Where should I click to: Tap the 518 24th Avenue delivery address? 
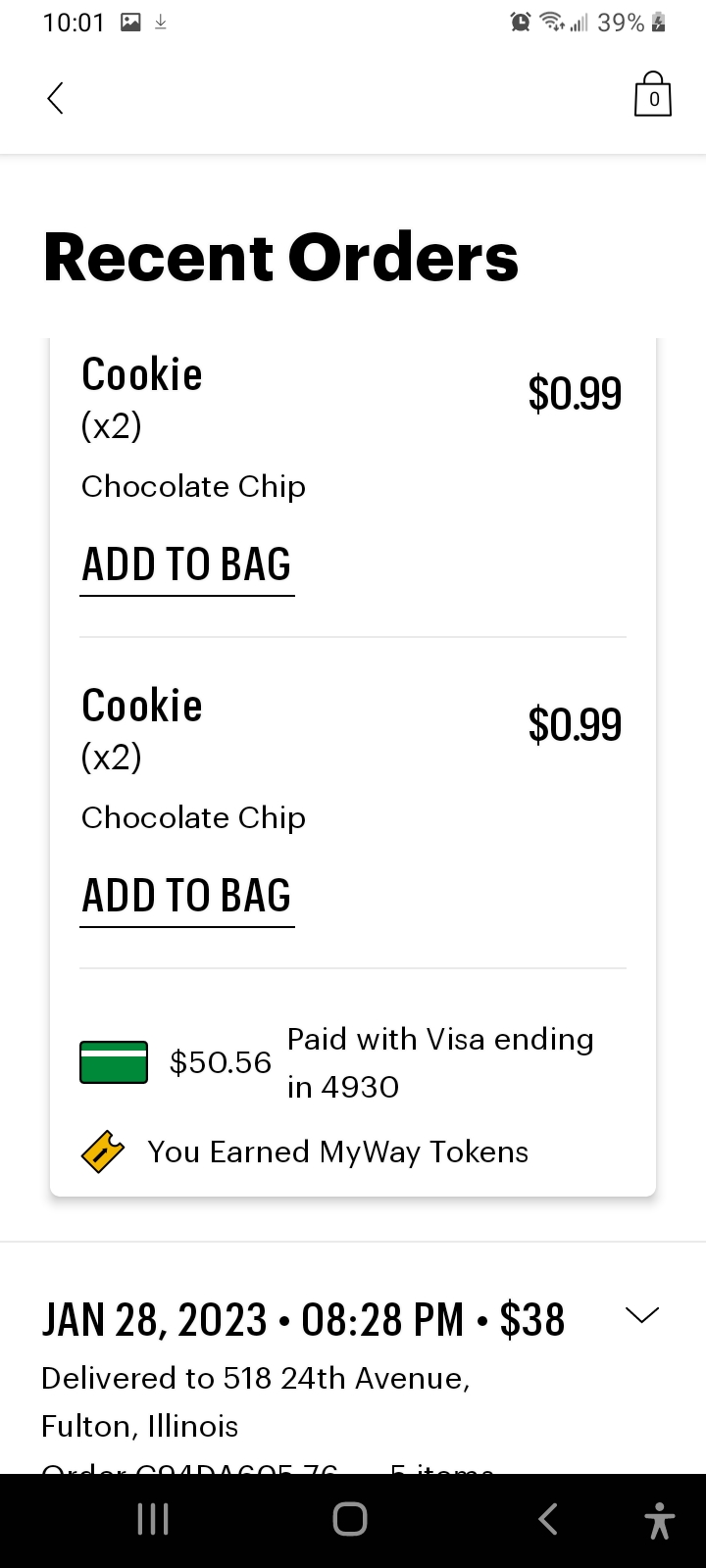coord(256,1401)
